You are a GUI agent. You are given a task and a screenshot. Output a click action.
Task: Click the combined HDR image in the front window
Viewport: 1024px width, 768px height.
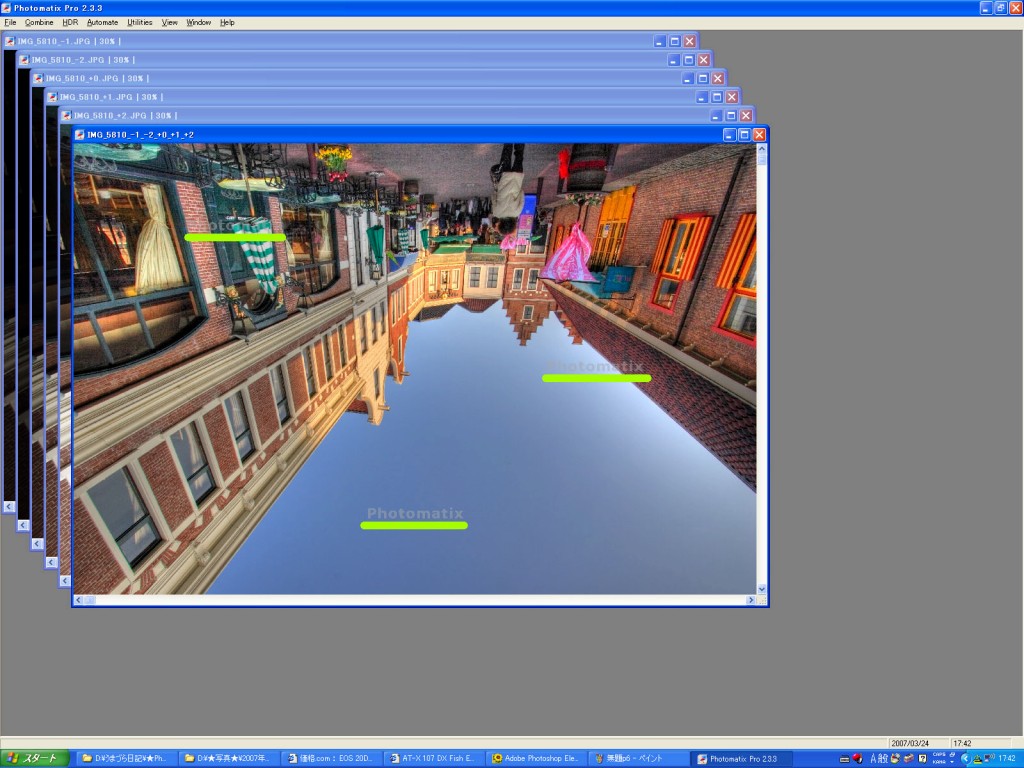click(415, 368)
